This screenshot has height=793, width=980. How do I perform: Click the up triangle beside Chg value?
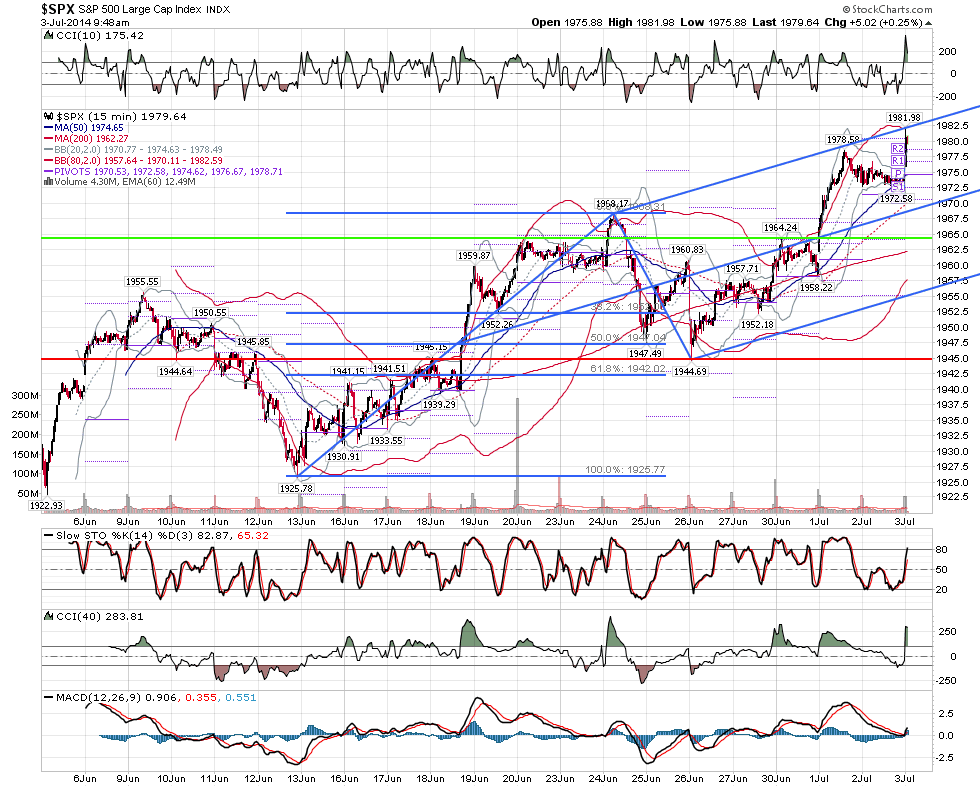tap(928, 23)
